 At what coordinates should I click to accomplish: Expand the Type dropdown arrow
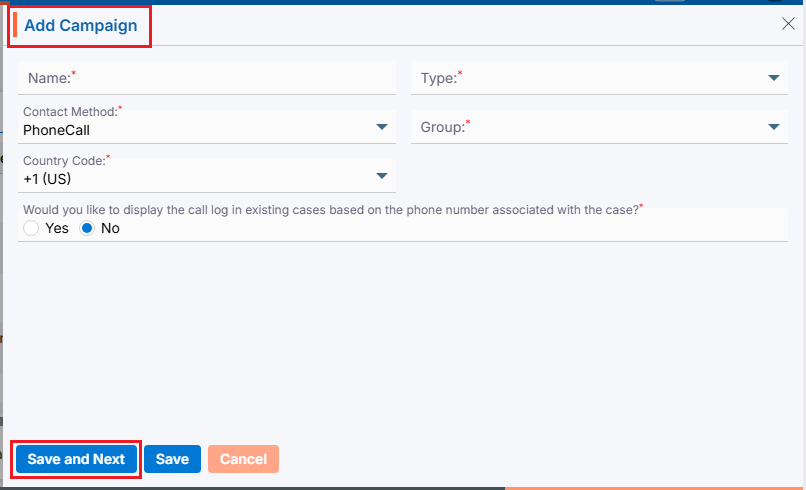click(774, 78)
